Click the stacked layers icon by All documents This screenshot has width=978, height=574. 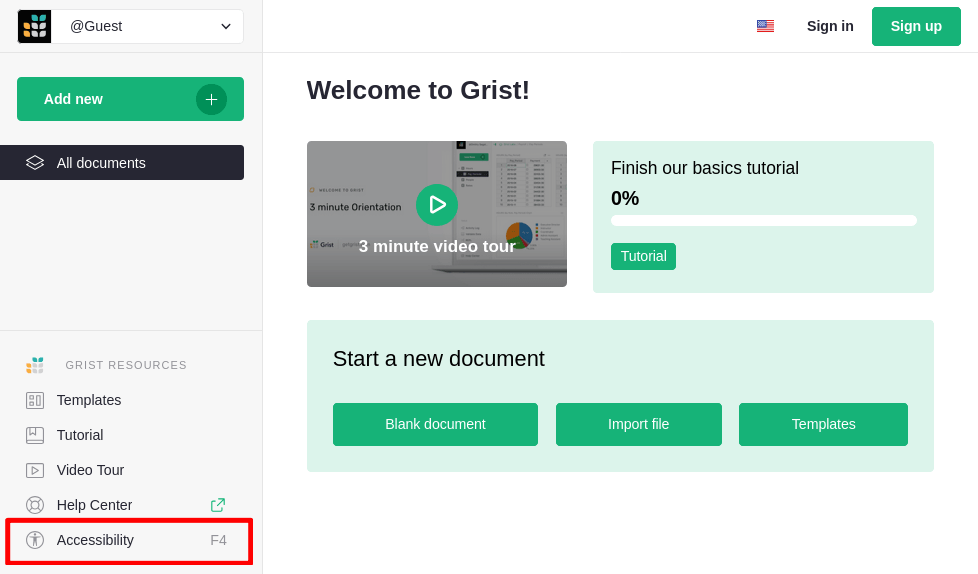(35, 163)
